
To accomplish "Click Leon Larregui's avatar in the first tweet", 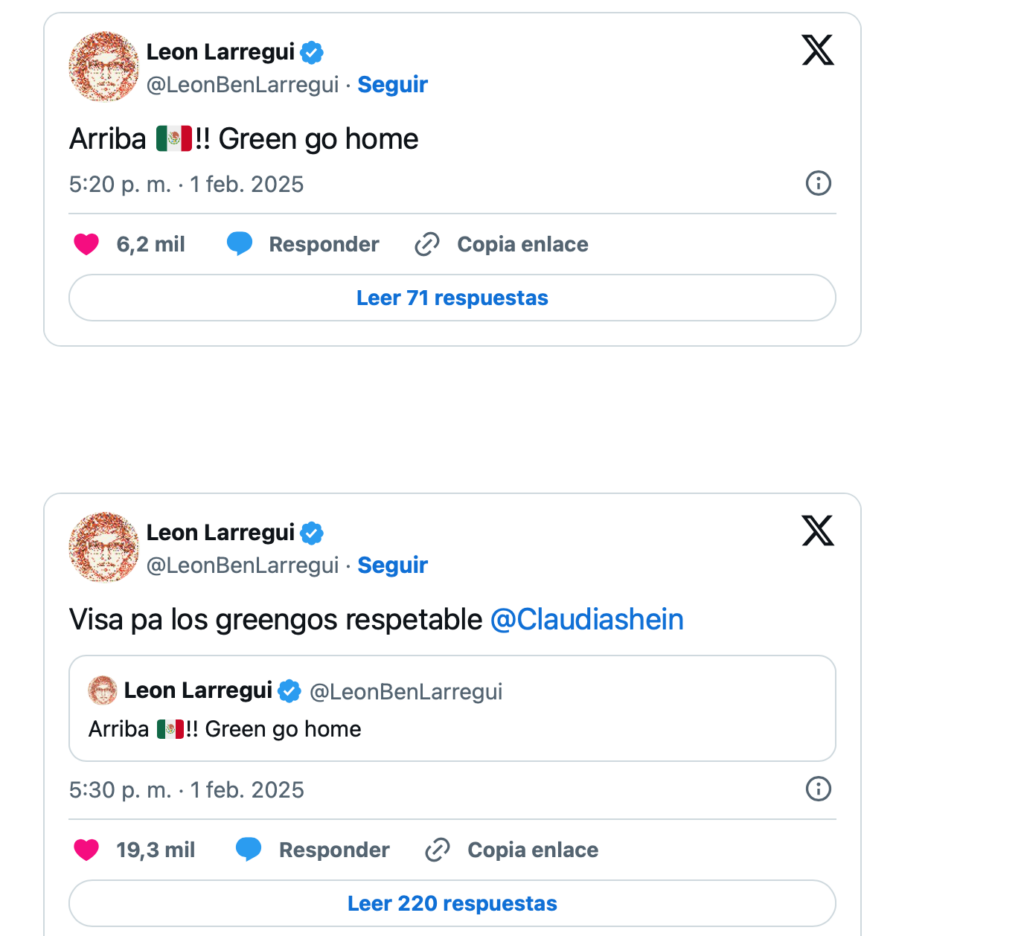I will click(104, 67).
